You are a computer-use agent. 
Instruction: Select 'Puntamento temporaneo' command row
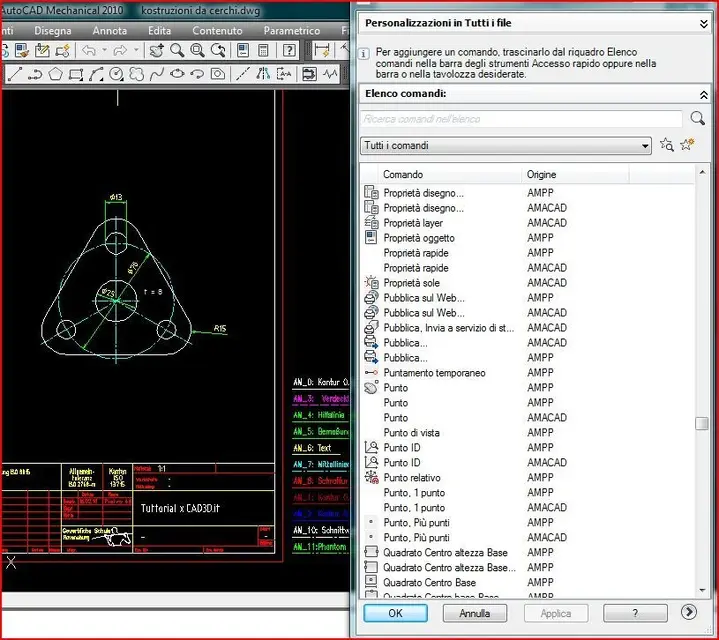(x=527, y=373)
